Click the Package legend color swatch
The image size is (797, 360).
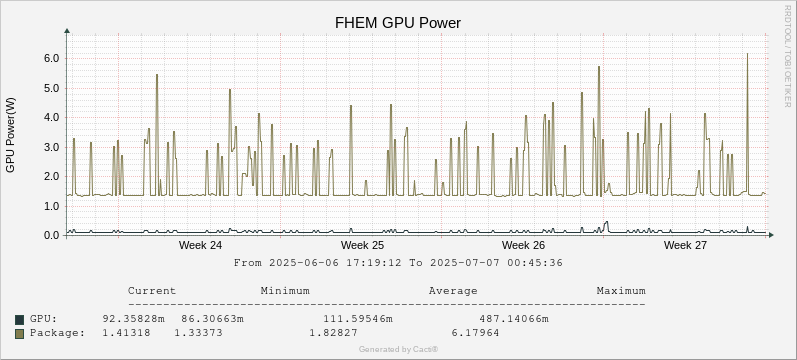tap(19, 334)
